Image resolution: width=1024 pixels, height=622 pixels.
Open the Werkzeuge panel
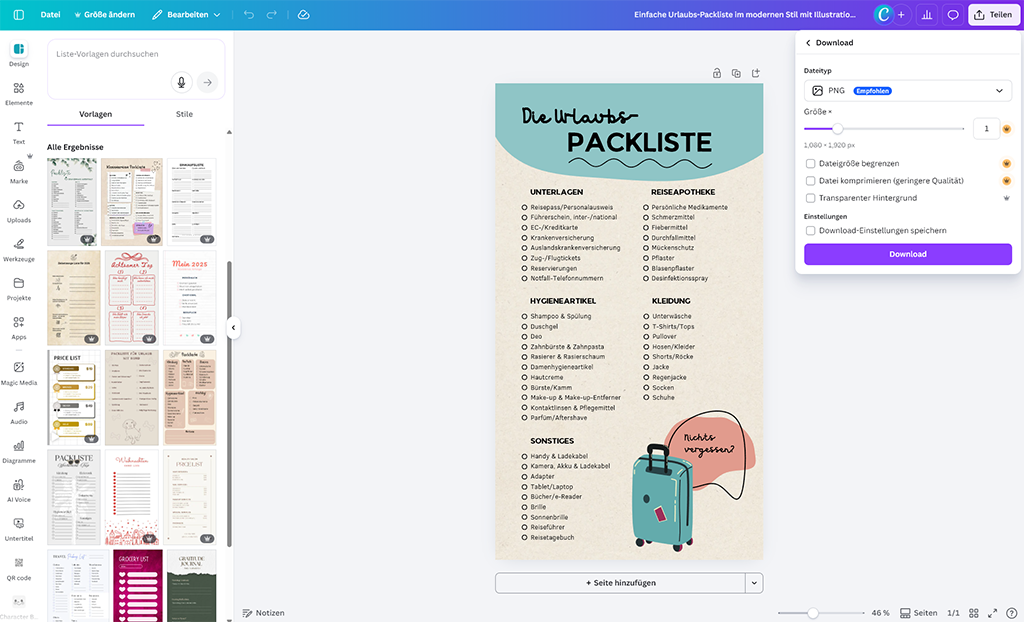tap(19, 250)
